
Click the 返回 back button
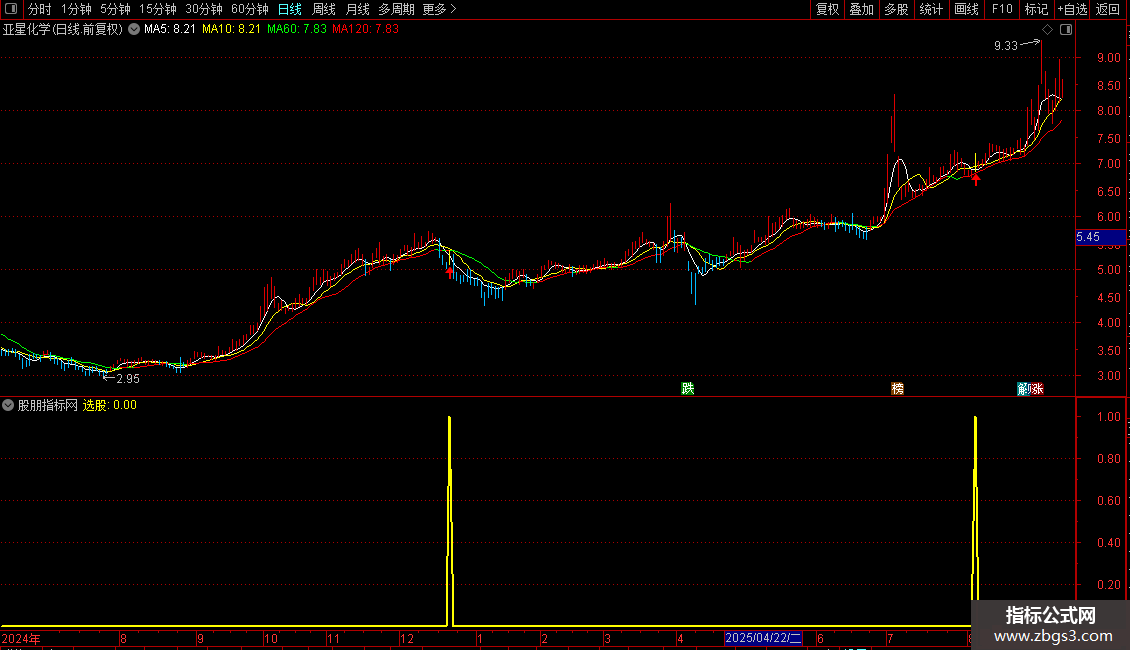point(1108,9)
